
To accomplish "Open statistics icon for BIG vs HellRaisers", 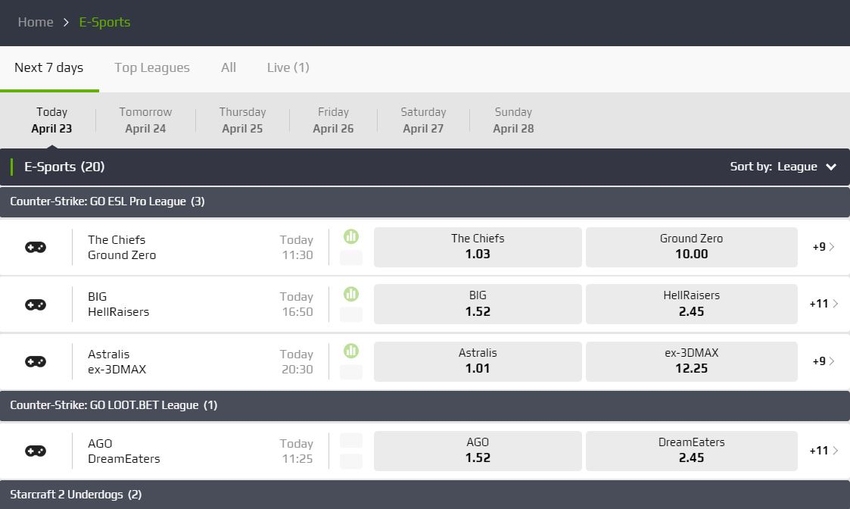I will click(x=351, y=294).
